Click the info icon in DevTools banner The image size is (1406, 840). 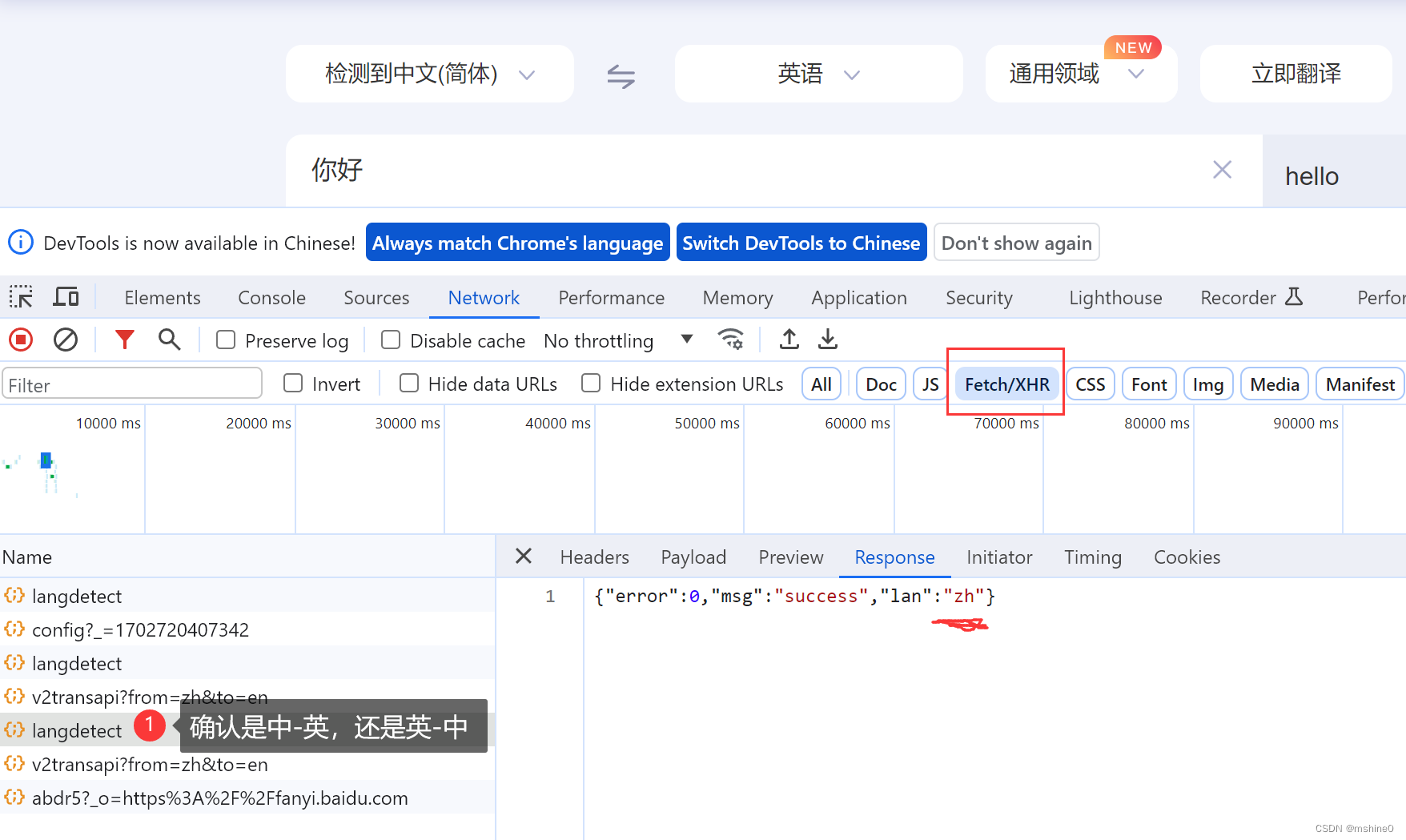coord(21,242)
